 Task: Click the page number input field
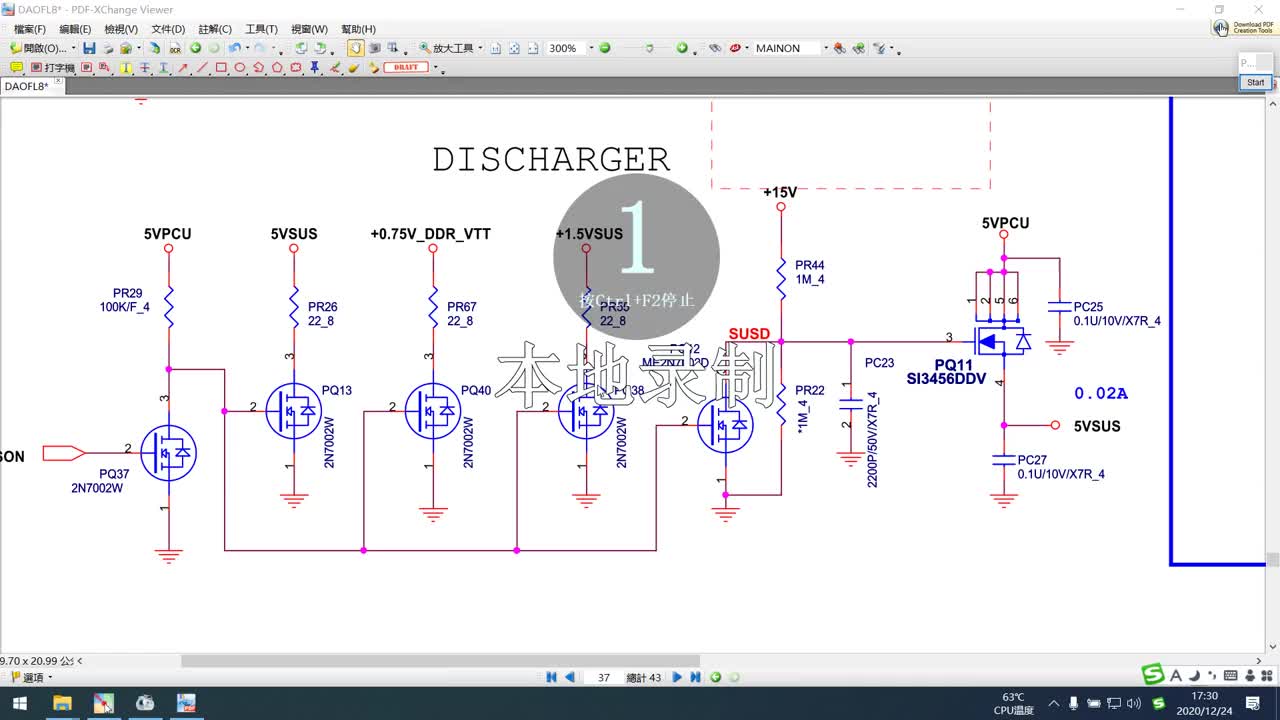click(602, 677)
